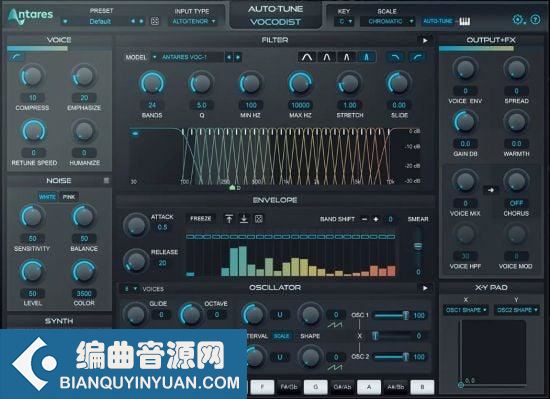Click the Antares logo
Viewport: 550px width, 399px height.
pos(31,16)
